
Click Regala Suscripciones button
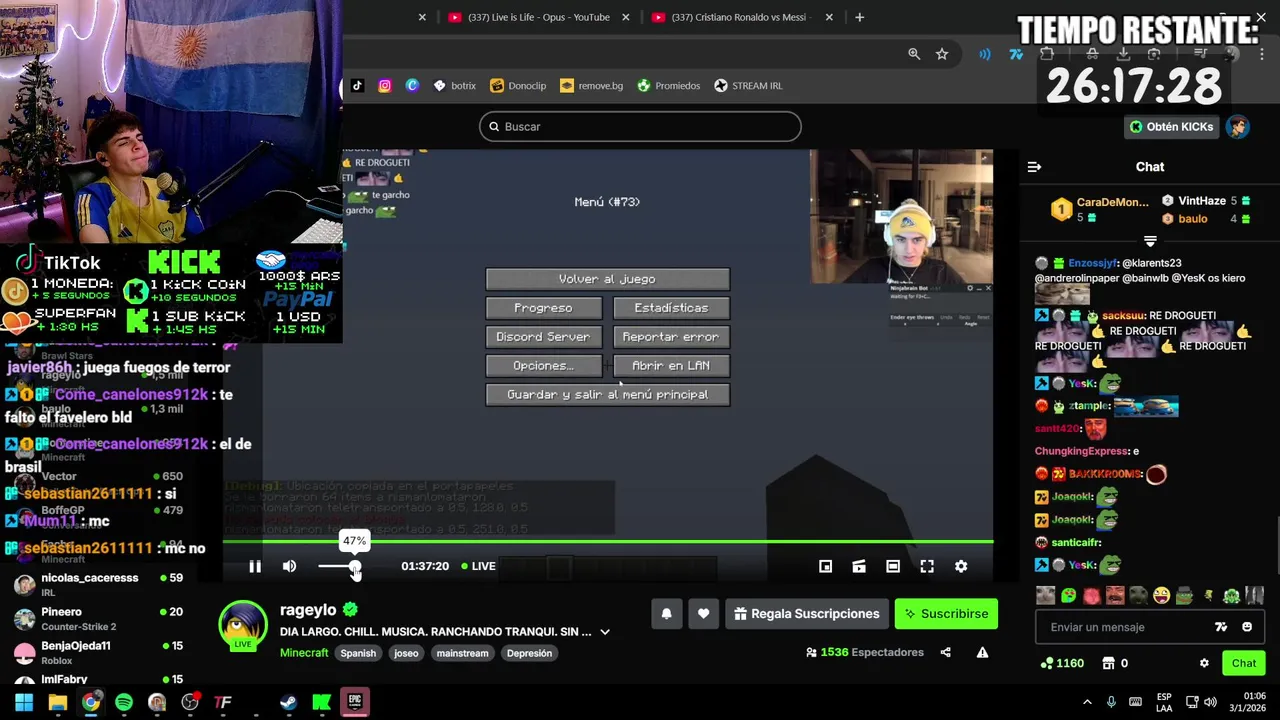(806, 614)
